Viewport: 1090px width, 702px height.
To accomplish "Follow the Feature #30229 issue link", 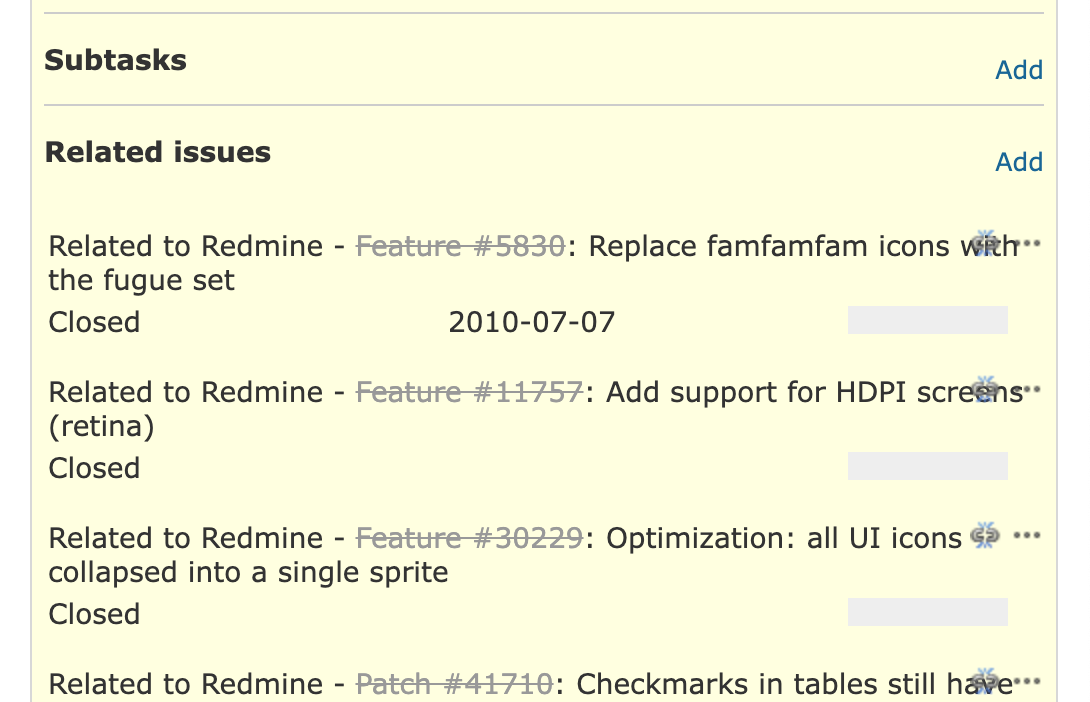I will pos(469,538).
